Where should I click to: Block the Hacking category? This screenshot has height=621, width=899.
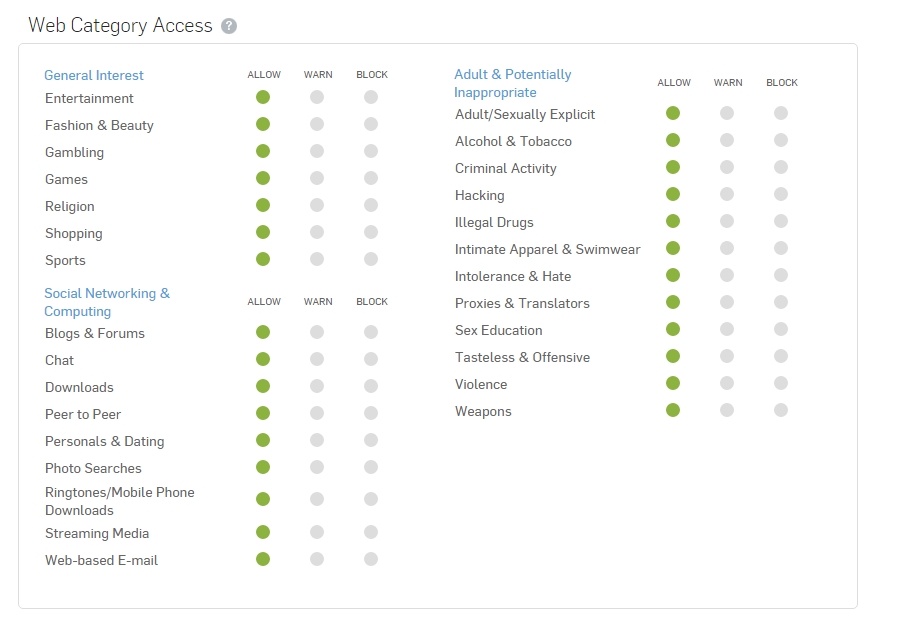point(781,194)
